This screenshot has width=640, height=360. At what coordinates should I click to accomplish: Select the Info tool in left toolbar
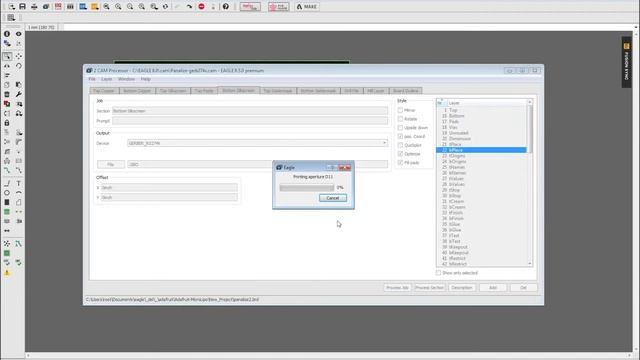[x=7, y=34]
